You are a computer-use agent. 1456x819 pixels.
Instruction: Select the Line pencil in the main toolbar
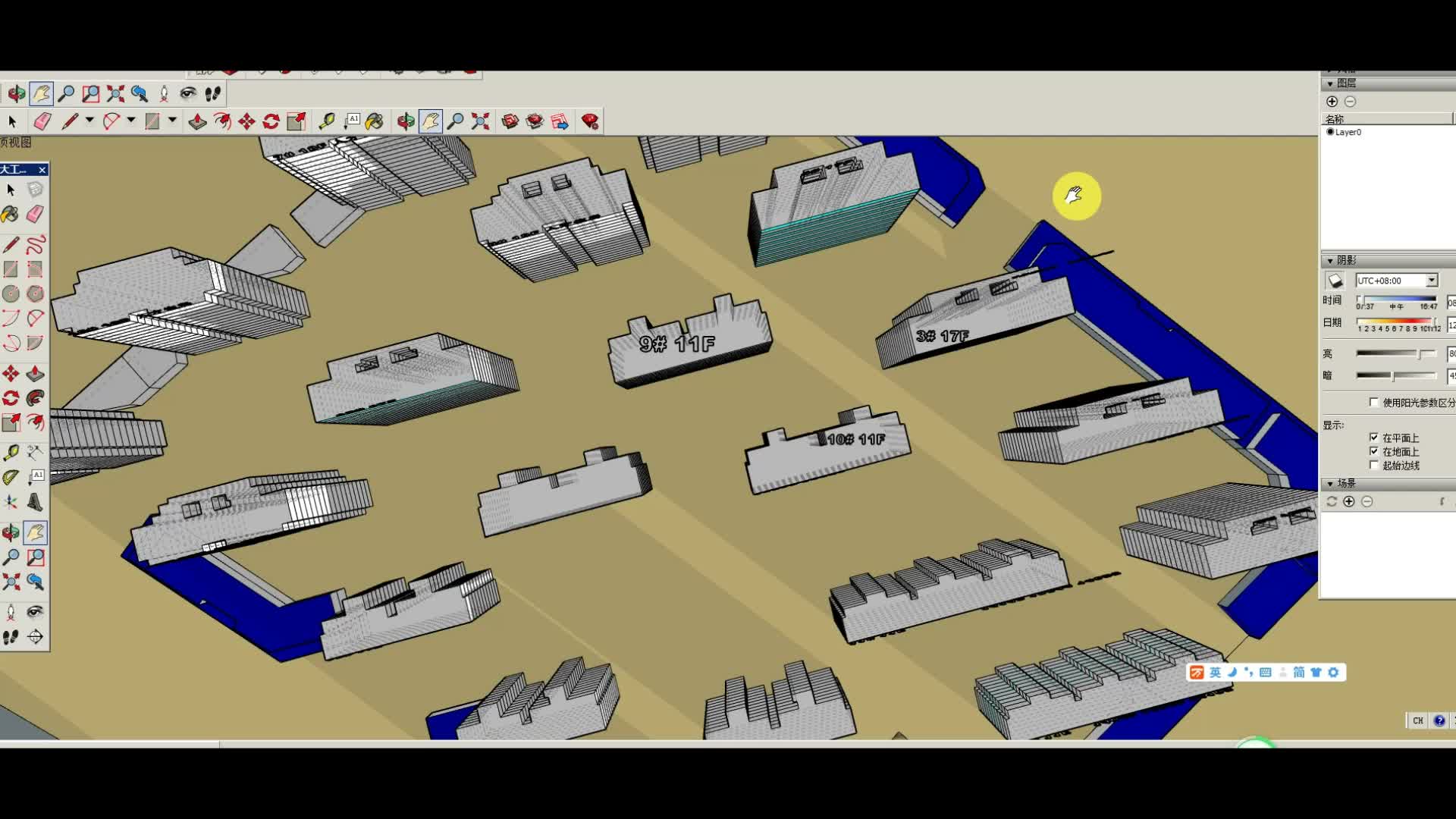pyautogui.click(x=70, y=121)
